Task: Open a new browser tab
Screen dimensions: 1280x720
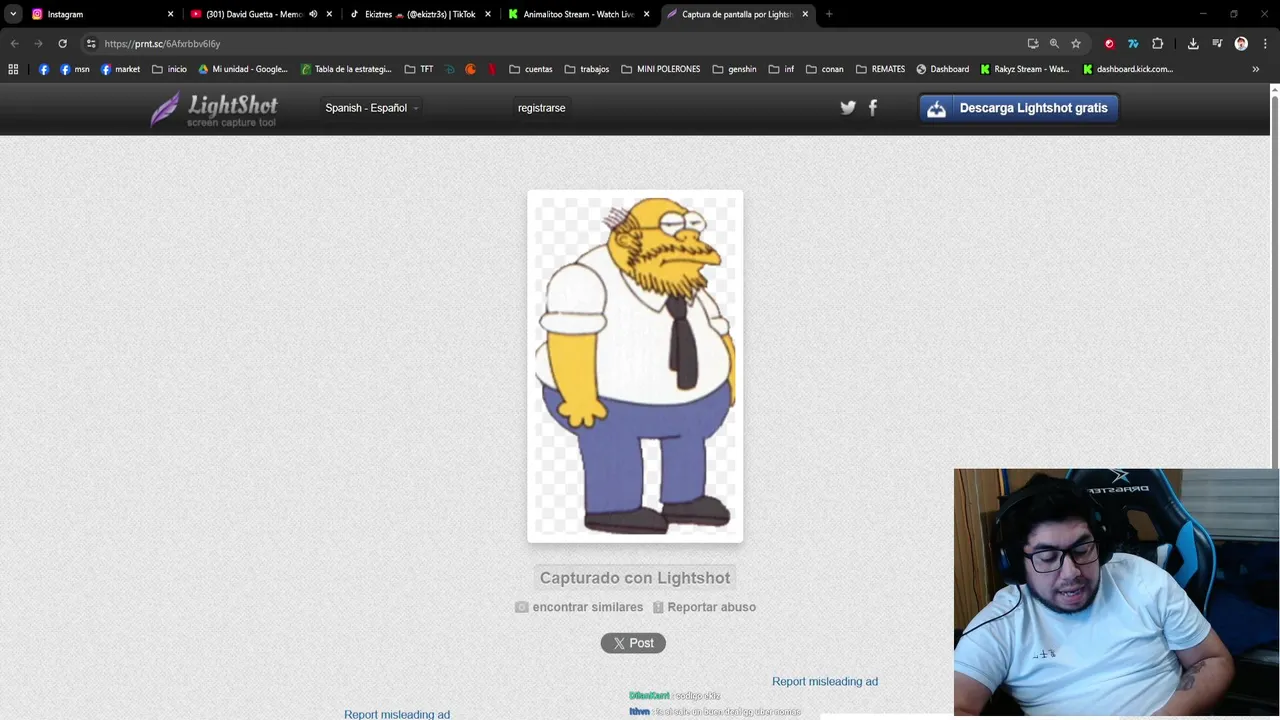Action: 829,14
